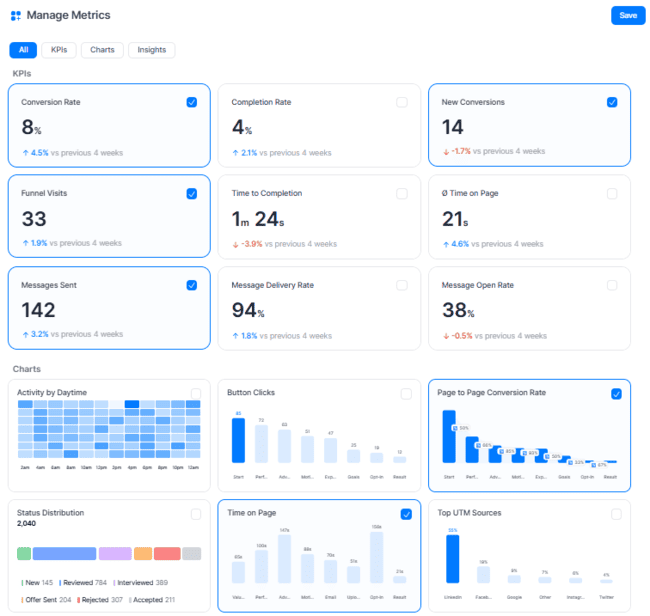Screen dimensions: 650x616
Task: Click the Start bar in Button Clicks
Action: 238,440
